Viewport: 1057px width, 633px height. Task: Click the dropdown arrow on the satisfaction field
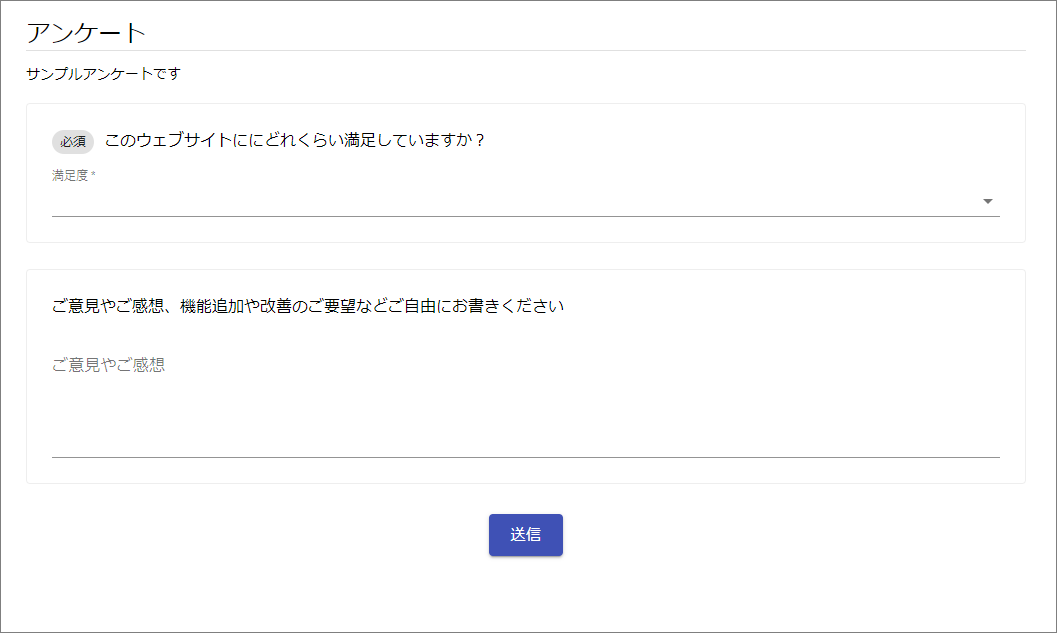pyautogui.click(x=988, y=200)
